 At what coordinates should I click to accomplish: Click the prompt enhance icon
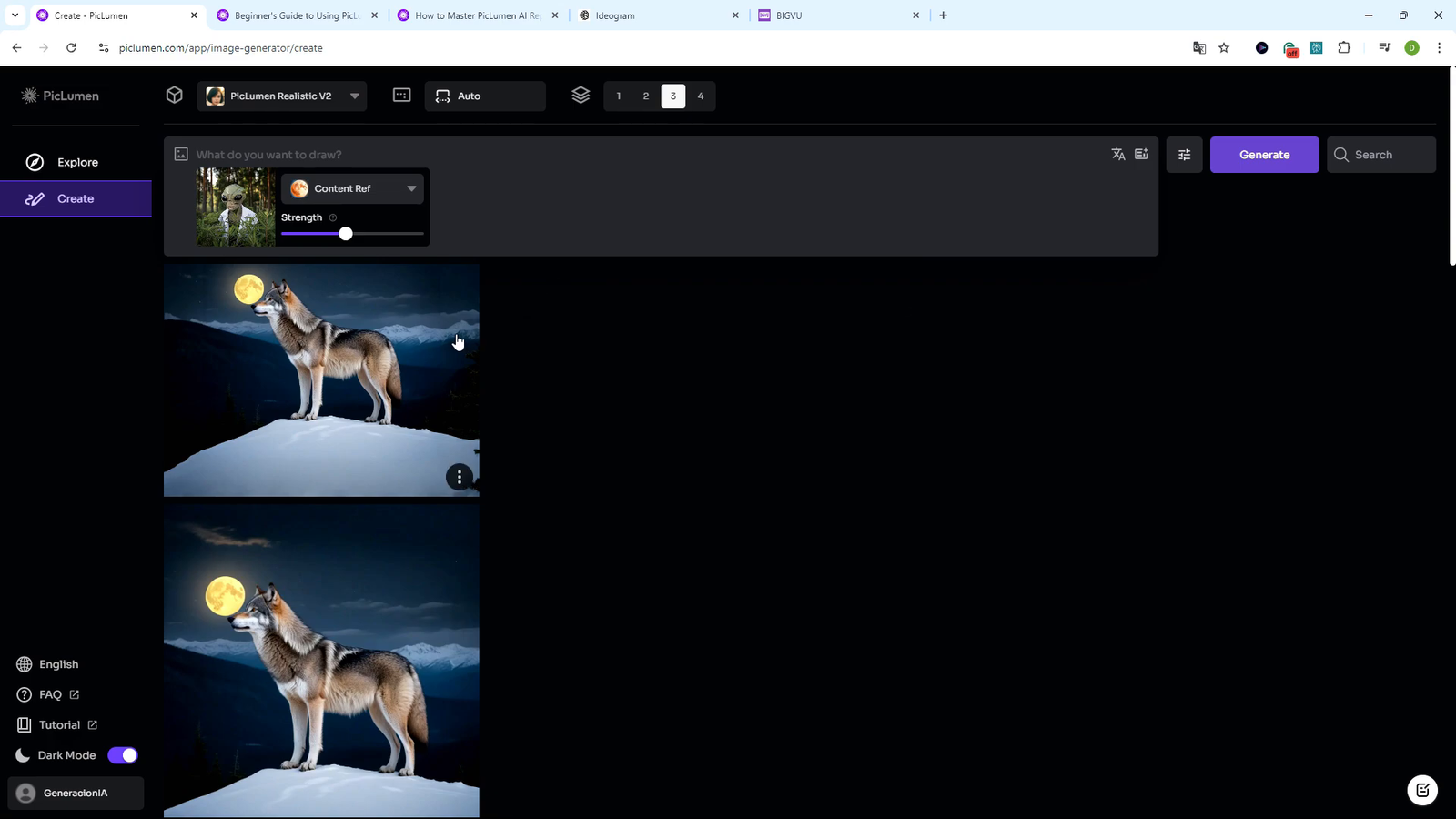pos(1141,154)
